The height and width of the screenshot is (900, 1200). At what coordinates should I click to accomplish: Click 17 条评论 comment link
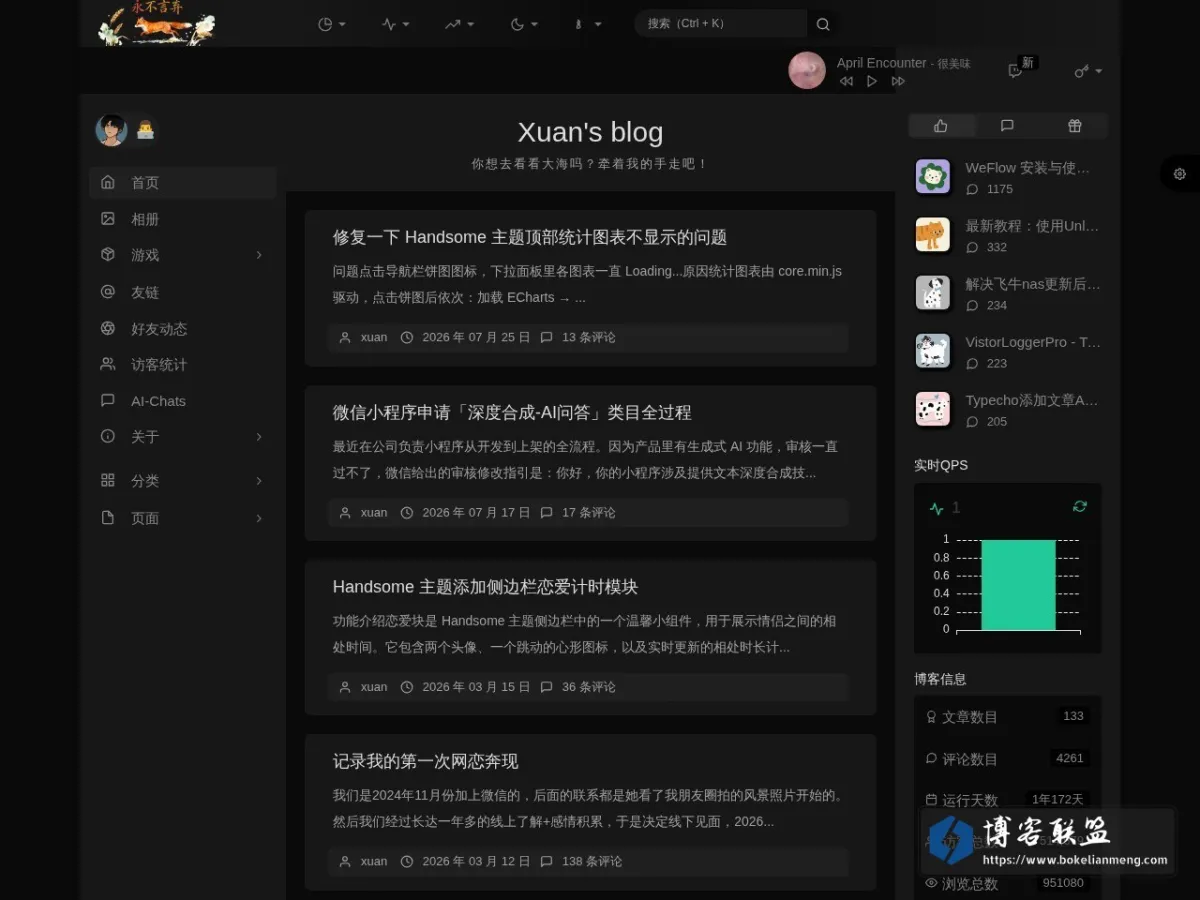[589, 513]
